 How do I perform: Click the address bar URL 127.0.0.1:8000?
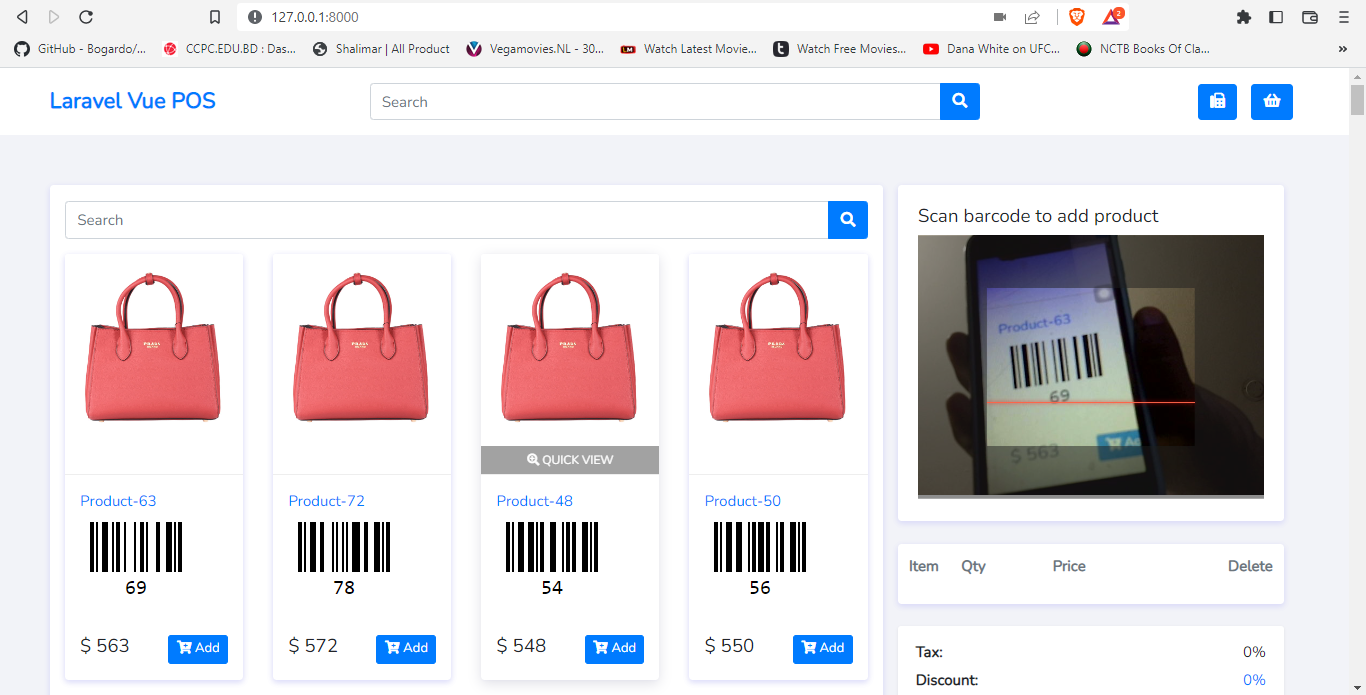[315, 17]
